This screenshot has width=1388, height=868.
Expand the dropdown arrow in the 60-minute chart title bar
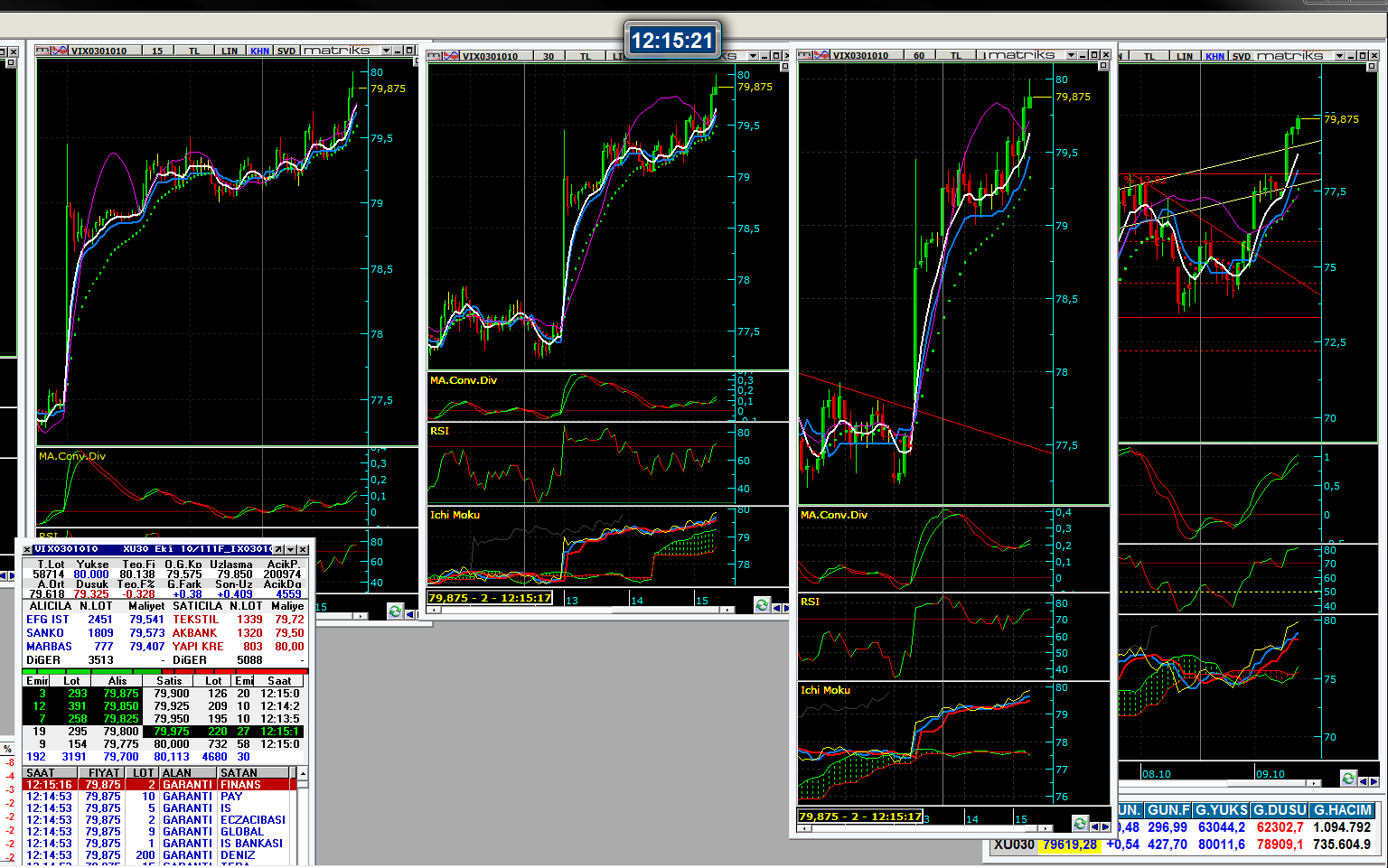point(1071,55)
